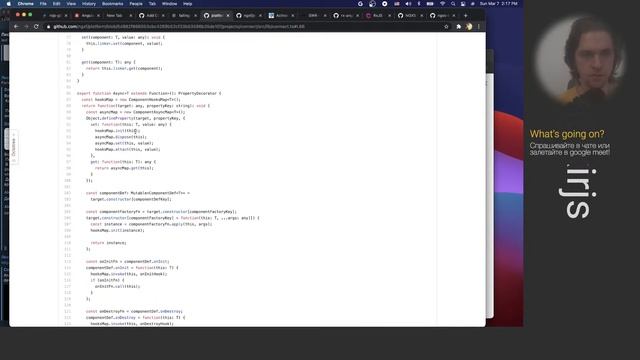Click code line 'return instance;'
This screenshot has height=360, width=640.
(x=109, y=243)
